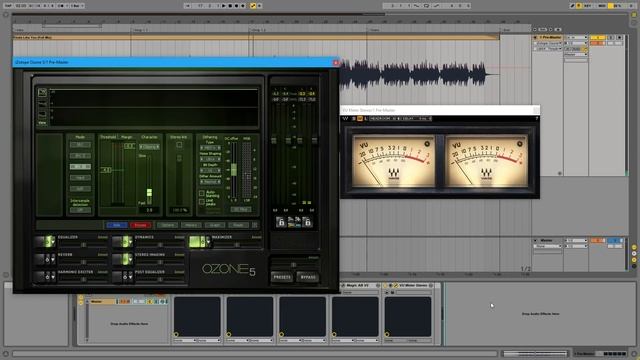
Task: Click the Equalizer amount slider
Action: [x=83, y=244]
